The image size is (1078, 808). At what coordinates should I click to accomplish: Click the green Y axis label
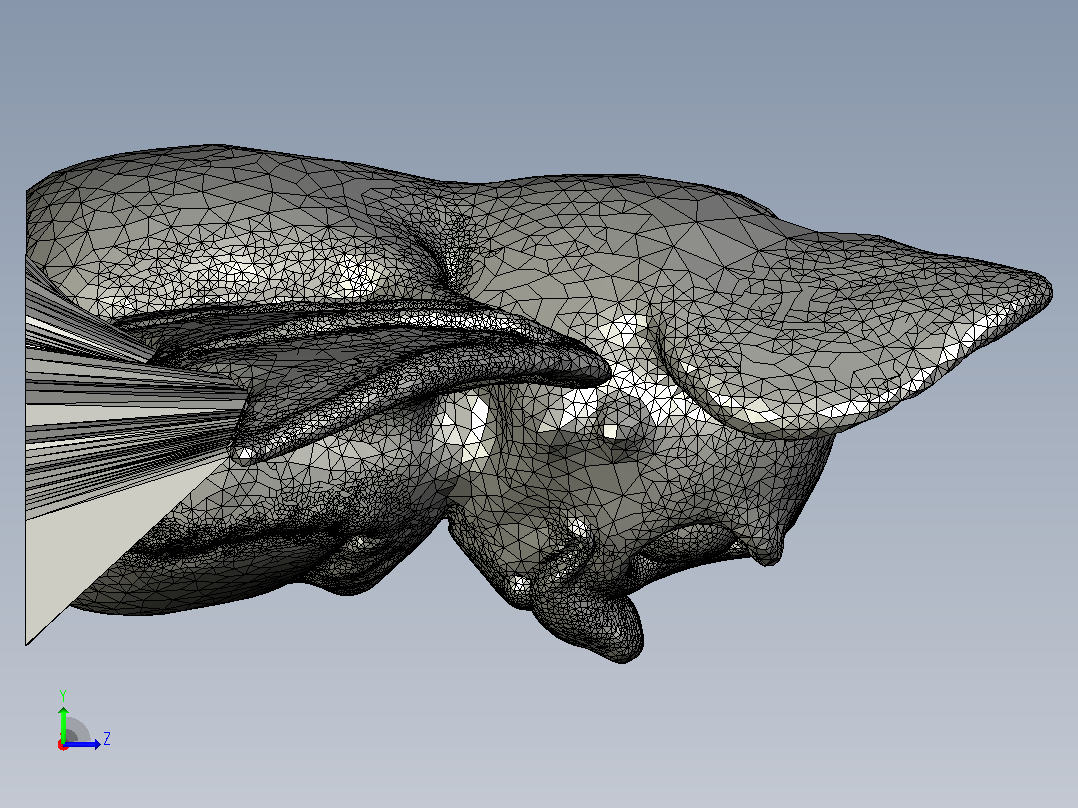63,695
